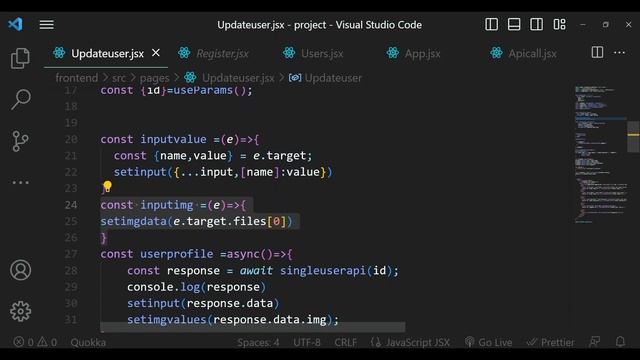Open the Search view in activity bar

tap(20, 99)
